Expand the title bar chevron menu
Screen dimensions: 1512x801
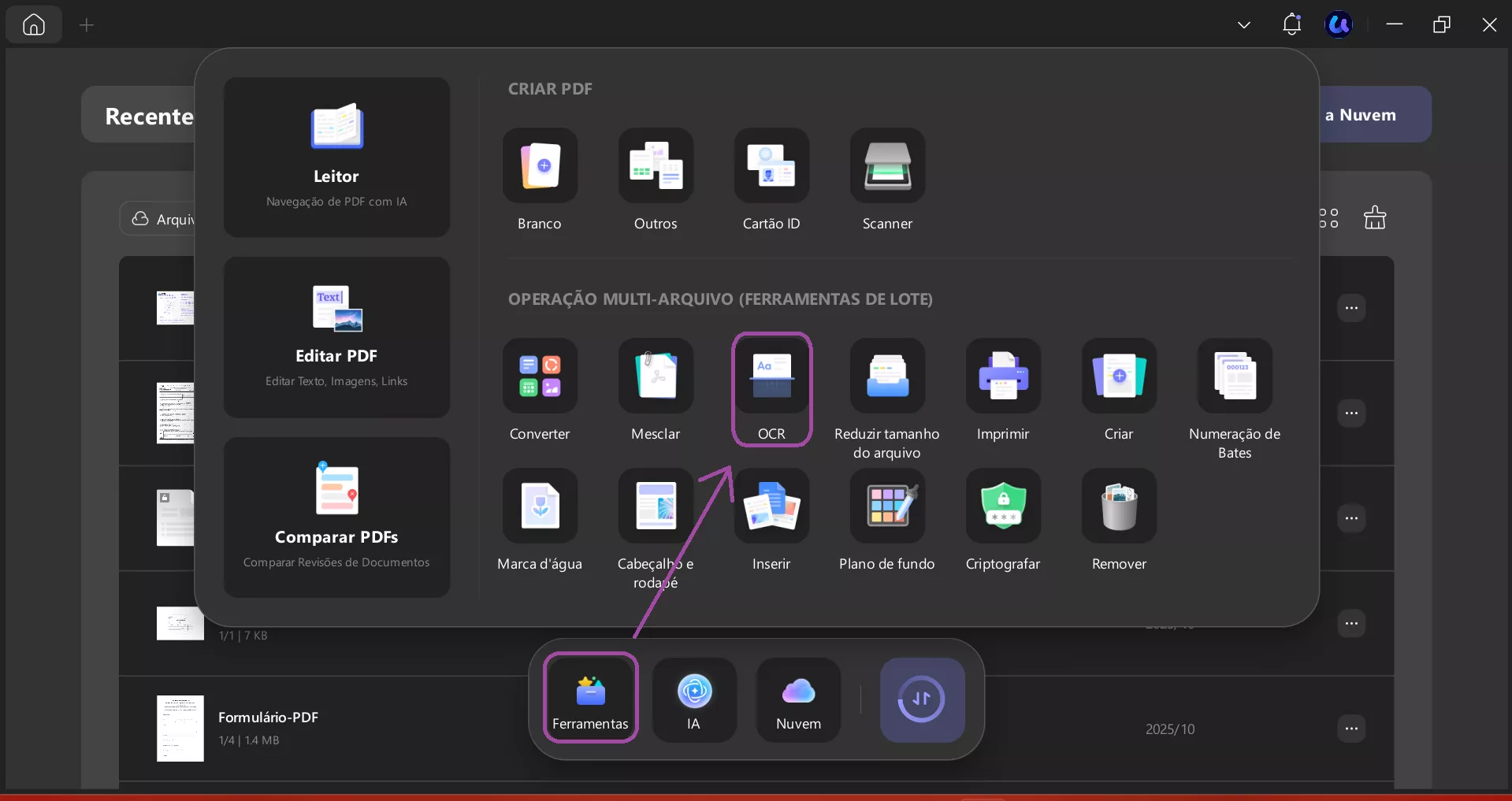(x=1244, y=25)
